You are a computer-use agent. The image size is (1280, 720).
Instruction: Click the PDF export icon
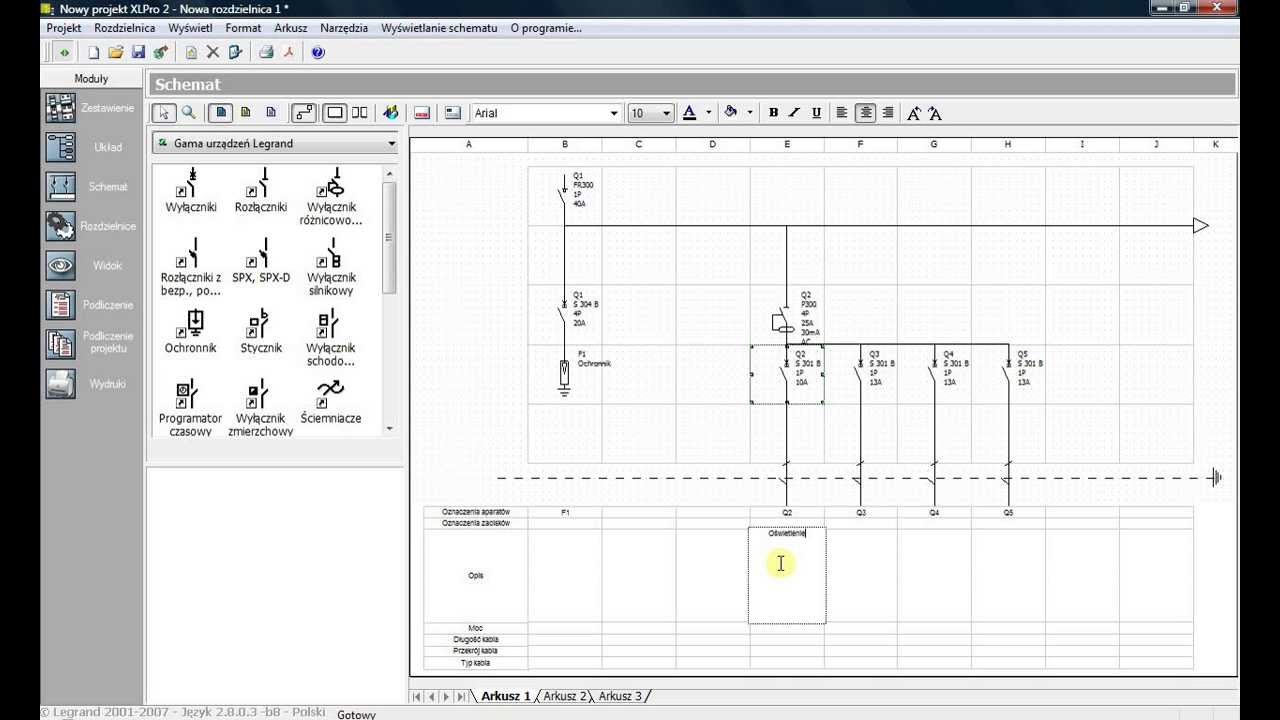[289, 52]
